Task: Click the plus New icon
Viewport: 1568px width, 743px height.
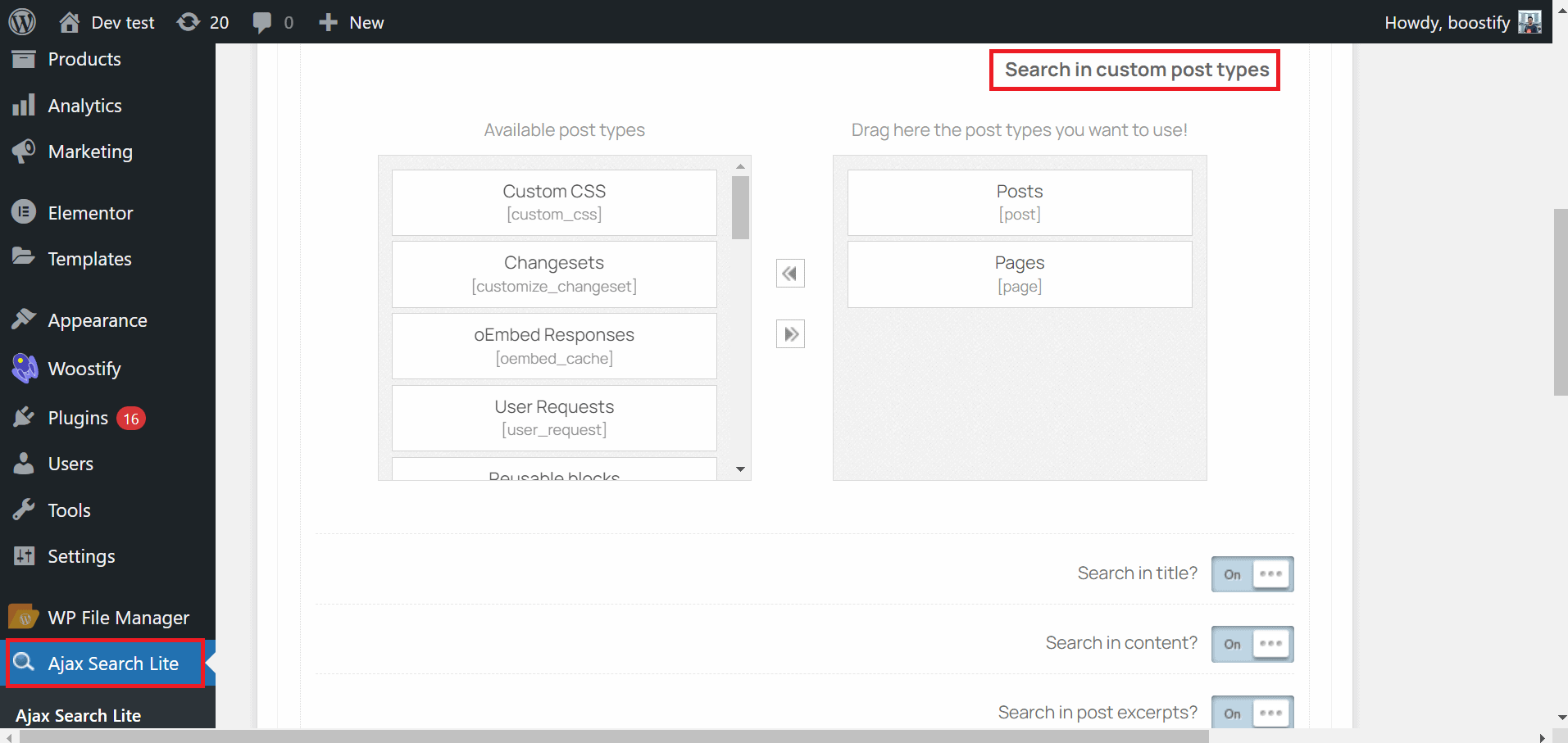Action: pos(328,22)
